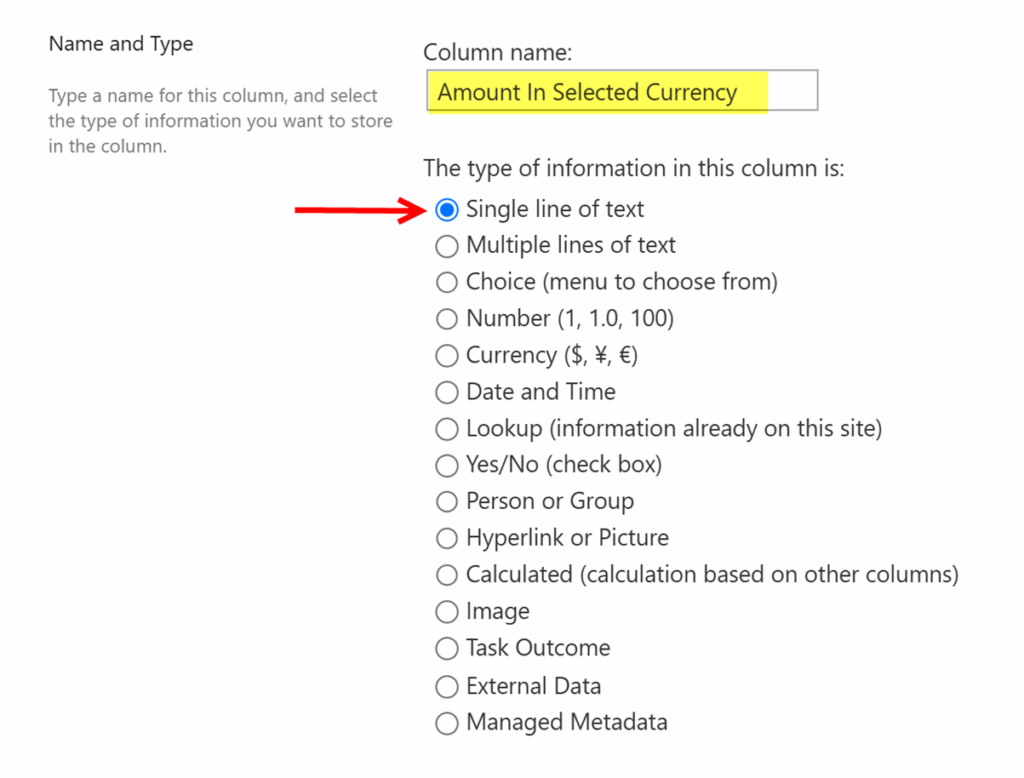Choose the Lookup column type
This screenshot has width=1024, height=778.
447,429
